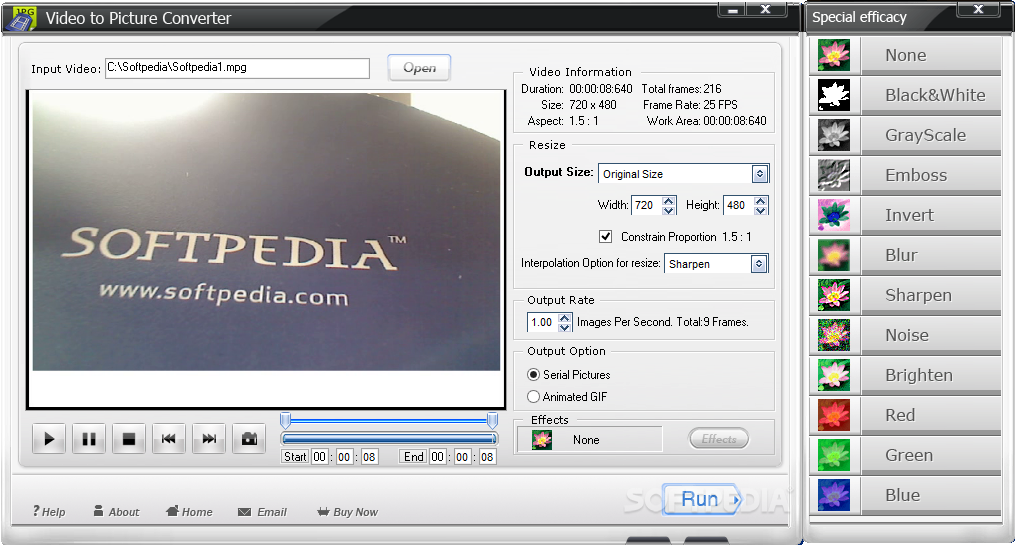Viewport: 1015px width, 545px height.
Task: Open the Help link
Action: click(x=49, y=511)
